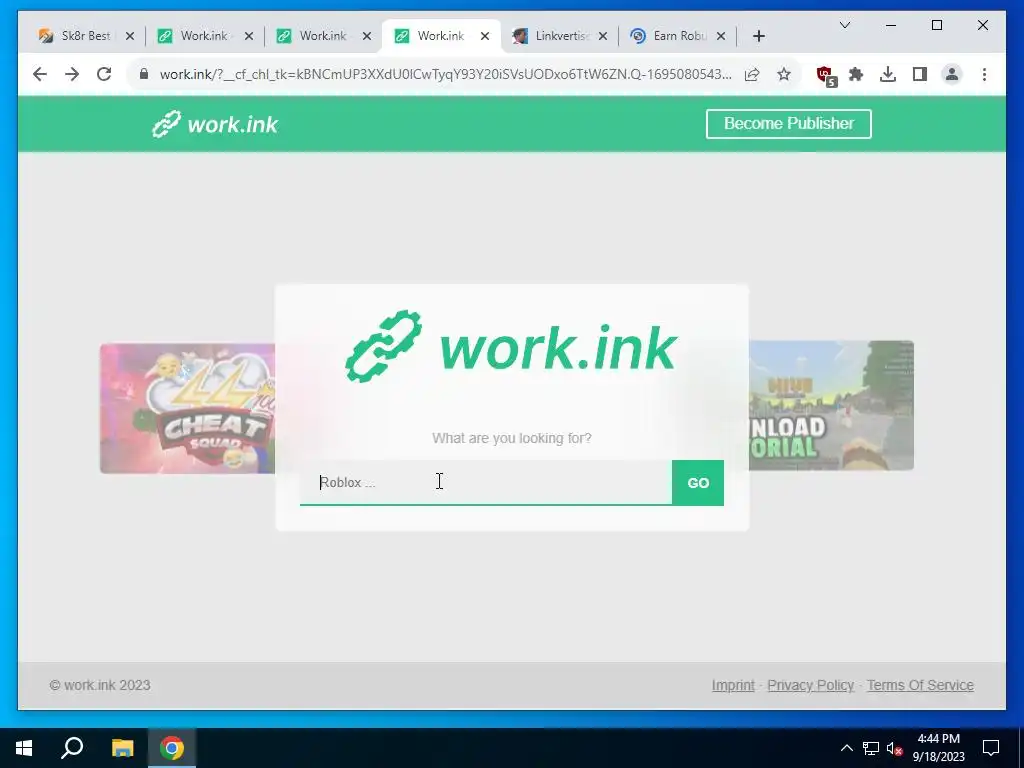Image resolution: width=1024 pixels, height=768 pixels.
Task: Open the Terms Of Service link
Action: [x=920, y=685]
